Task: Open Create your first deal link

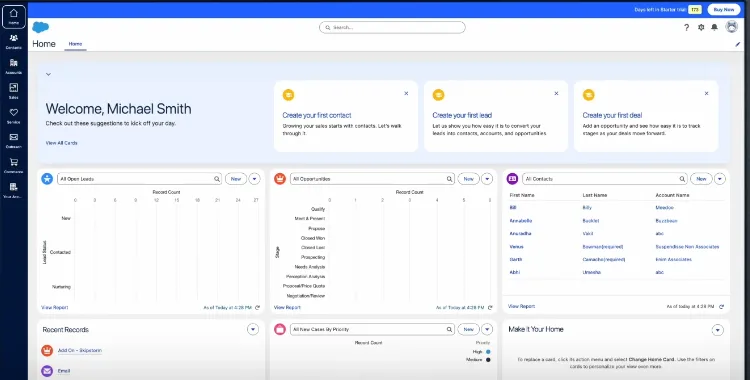Action: pos(612,115)
